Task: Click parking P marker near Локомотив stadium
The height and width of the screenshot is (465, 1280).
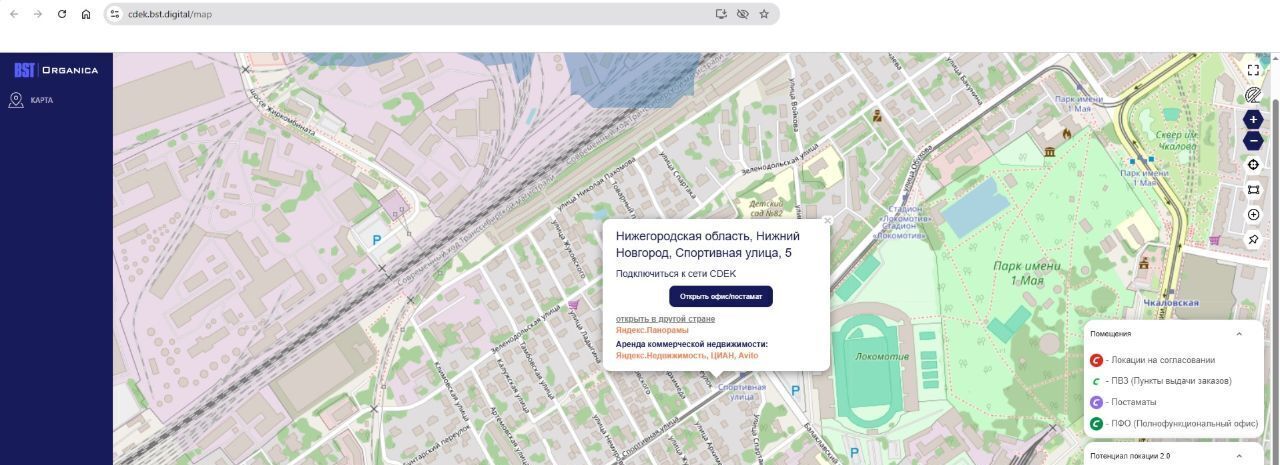Action: click(x=795, y=391)
